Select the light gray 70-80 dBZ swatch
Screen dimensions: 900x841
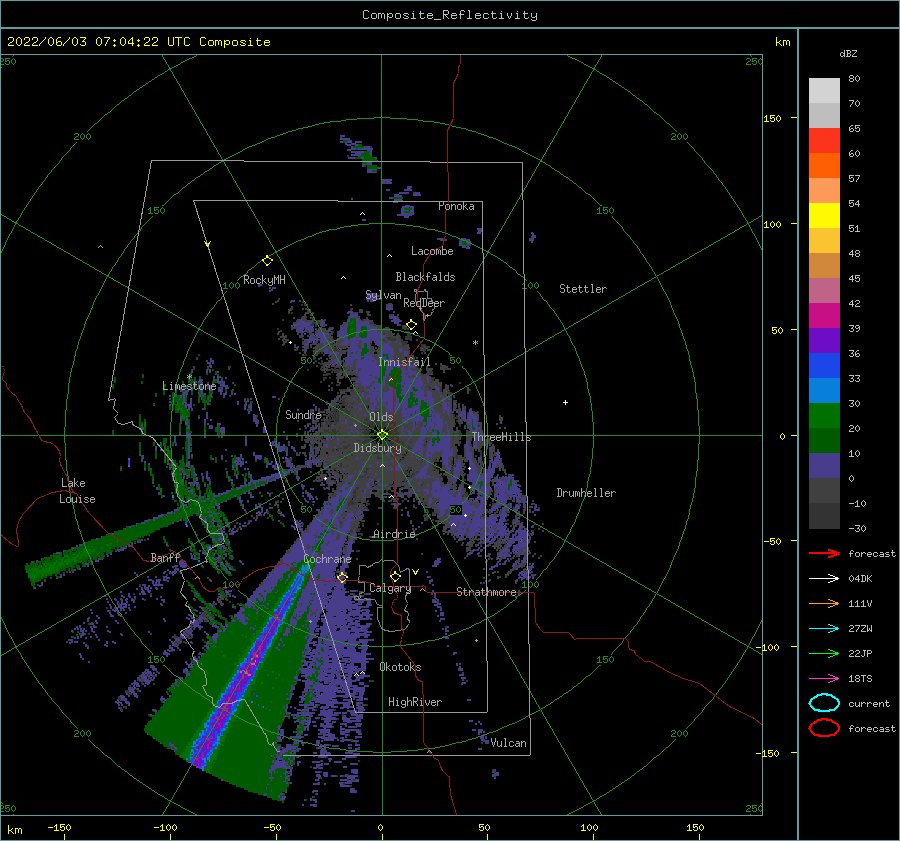point(824,91)
